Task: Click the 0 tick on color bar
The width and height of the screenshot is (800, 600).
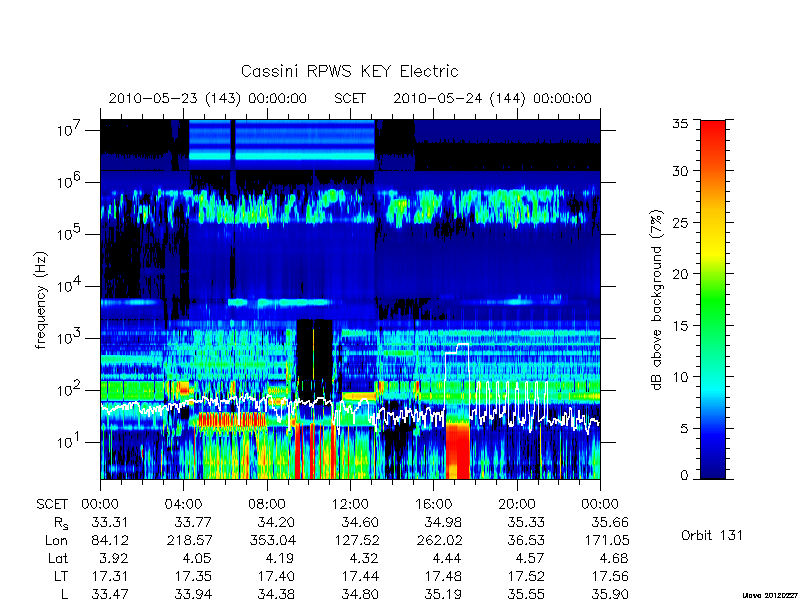Action: tap(684, 476)
